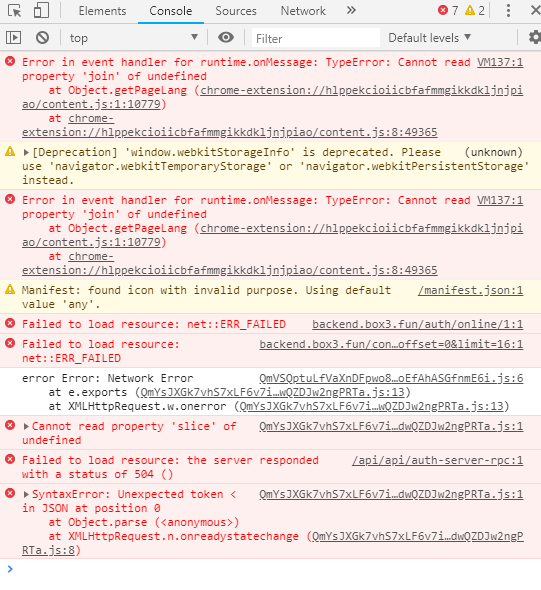Open console settings gear icon

coord(535,38)
